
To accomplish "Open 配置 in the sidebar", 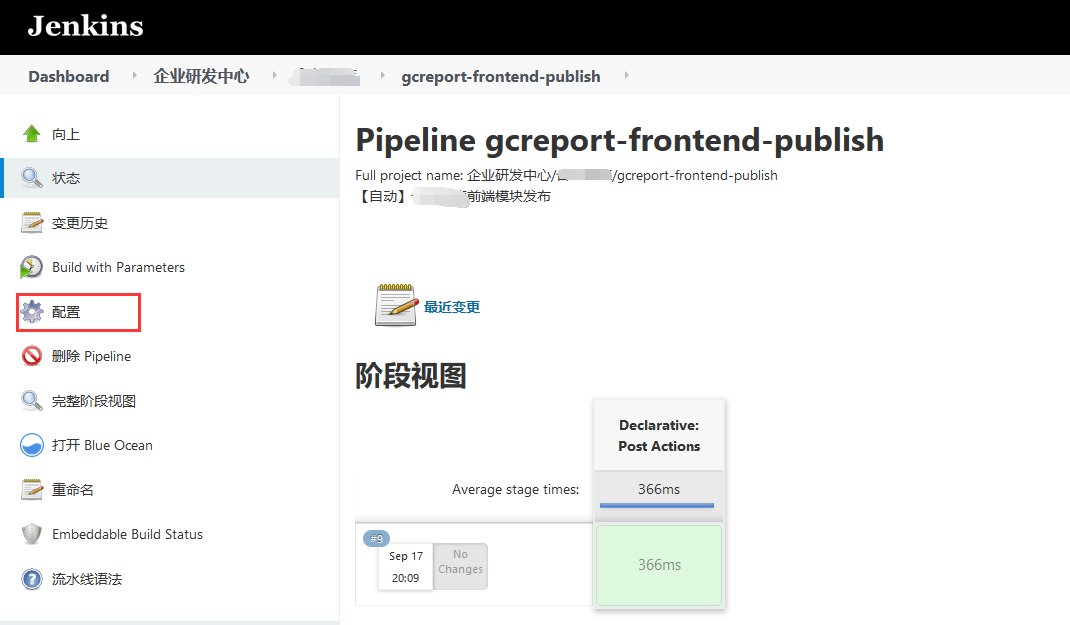I will pyautogui.click(x=66, y=312).
